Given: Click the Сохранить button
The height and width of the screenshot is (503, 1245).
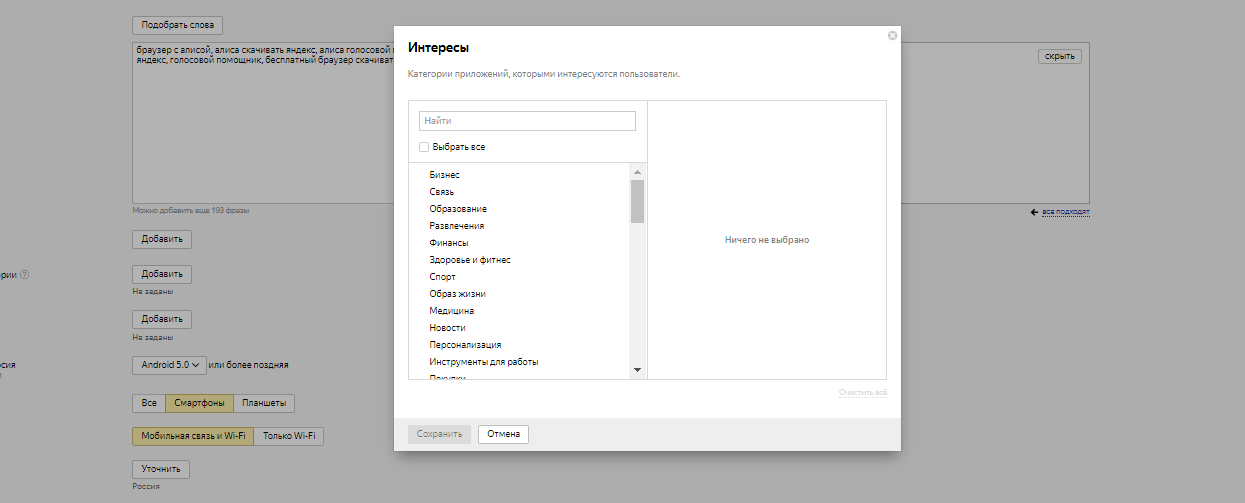Looking at the screenshot, I should (439, 434).
